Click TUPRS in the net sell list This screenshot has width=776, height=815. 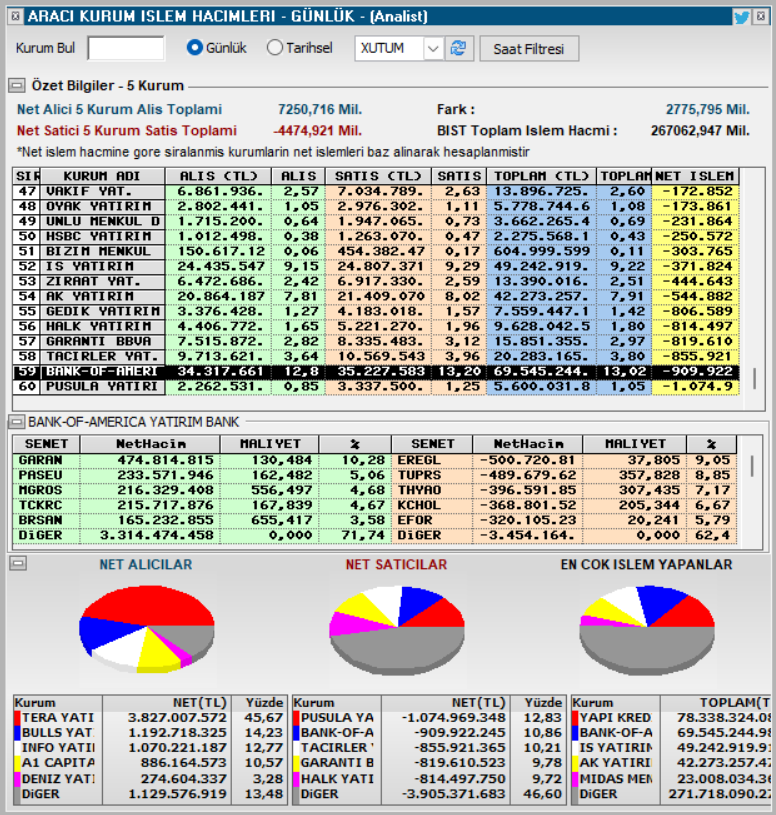tap(419, 476)
